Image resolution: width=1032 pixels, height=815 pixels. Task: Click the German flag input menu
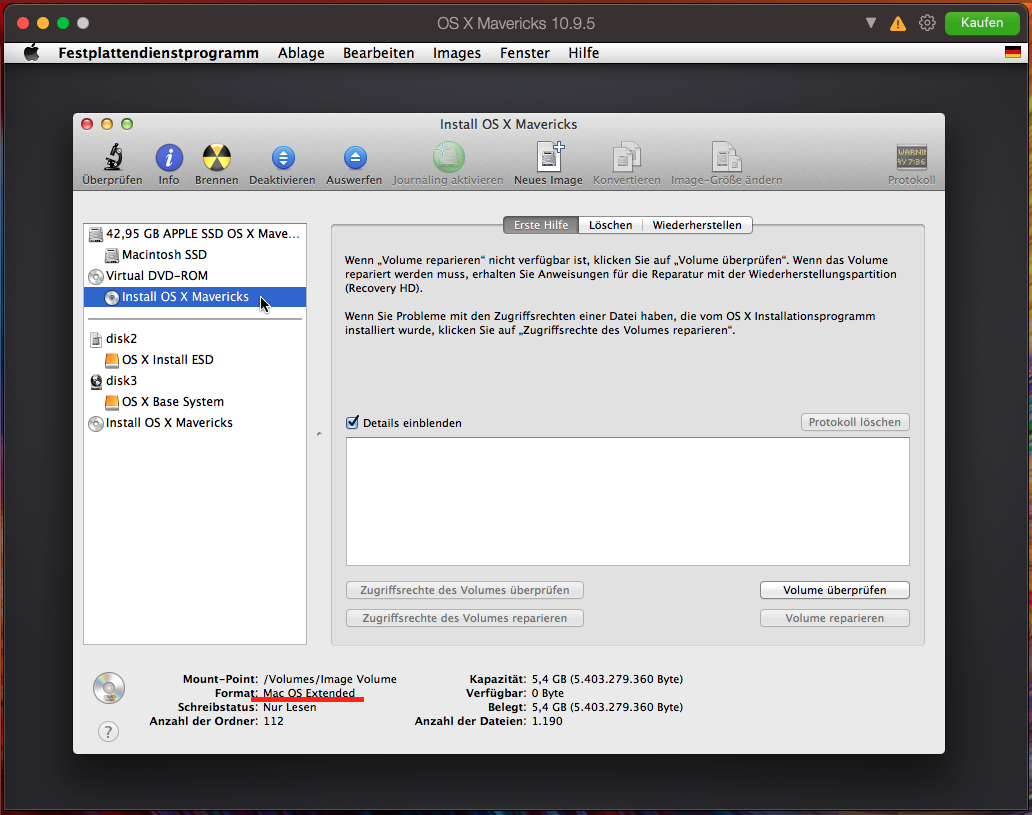pyautogui.click(x=1012, y=53)
